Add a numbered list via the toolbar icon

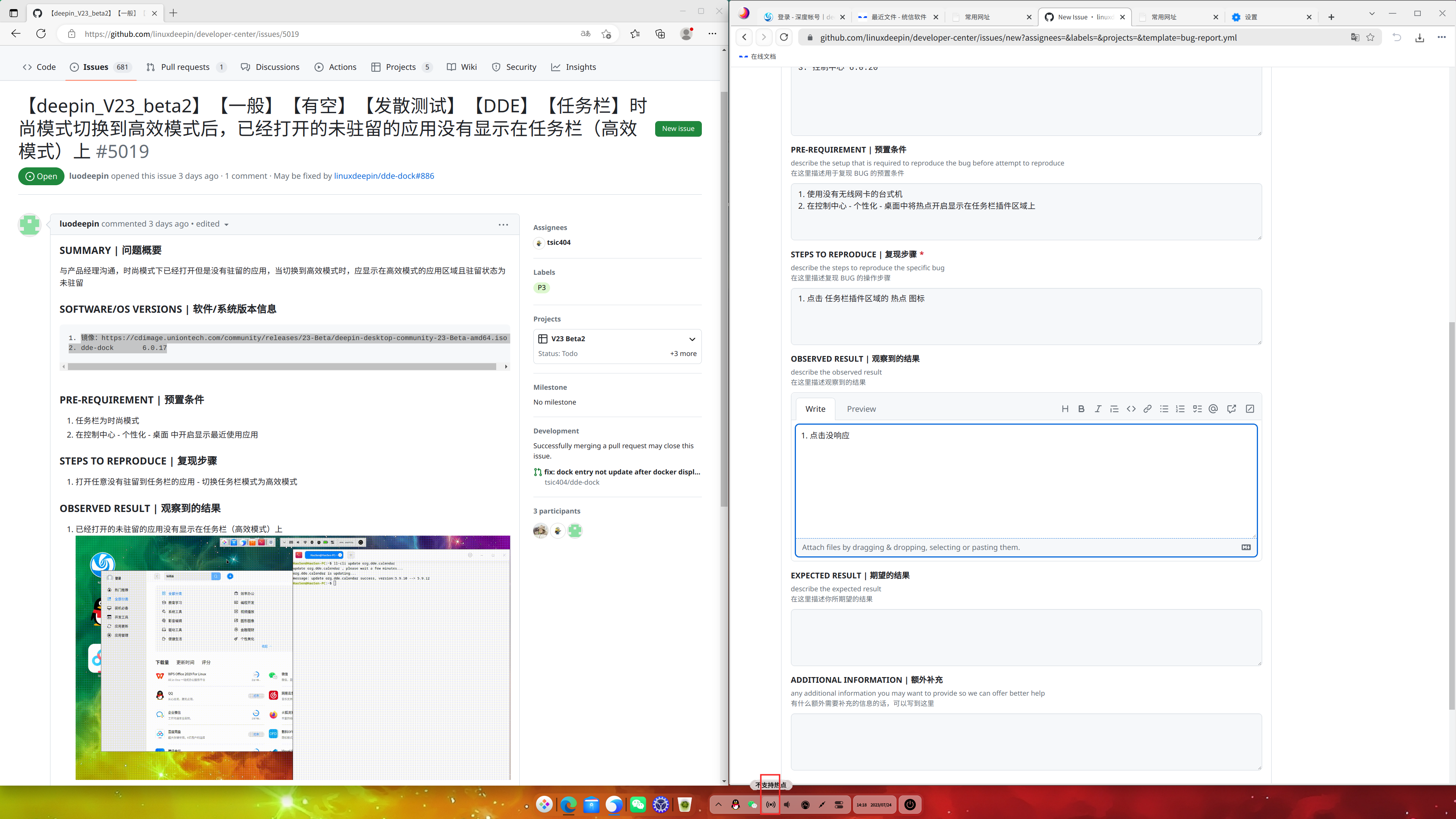click(x=1180, y=408)
